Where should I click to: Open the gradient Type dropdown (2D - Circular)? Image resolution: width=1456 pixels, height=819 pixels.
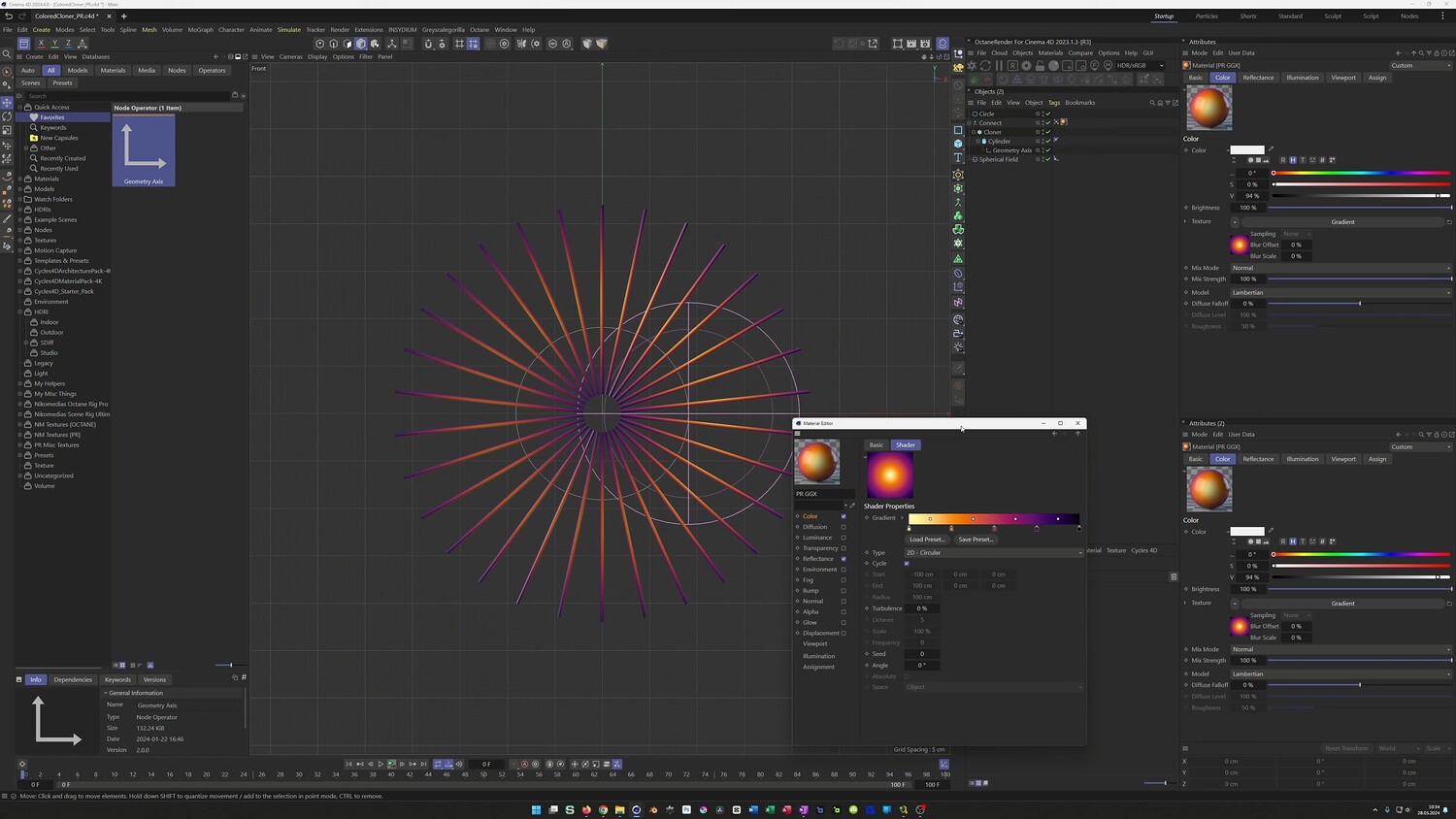coord(993,553)
